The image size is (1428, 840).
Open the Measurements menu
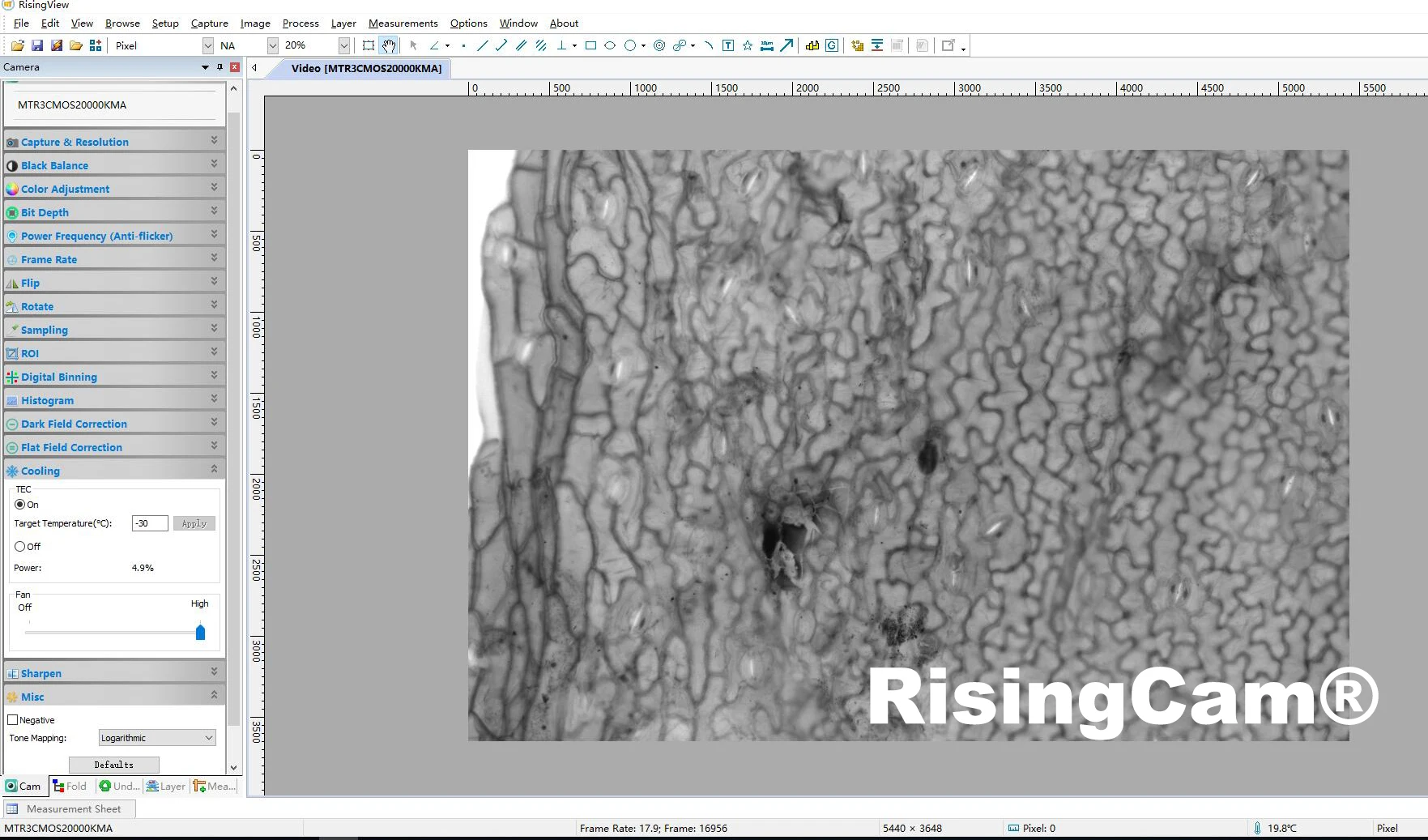point(403,23)
